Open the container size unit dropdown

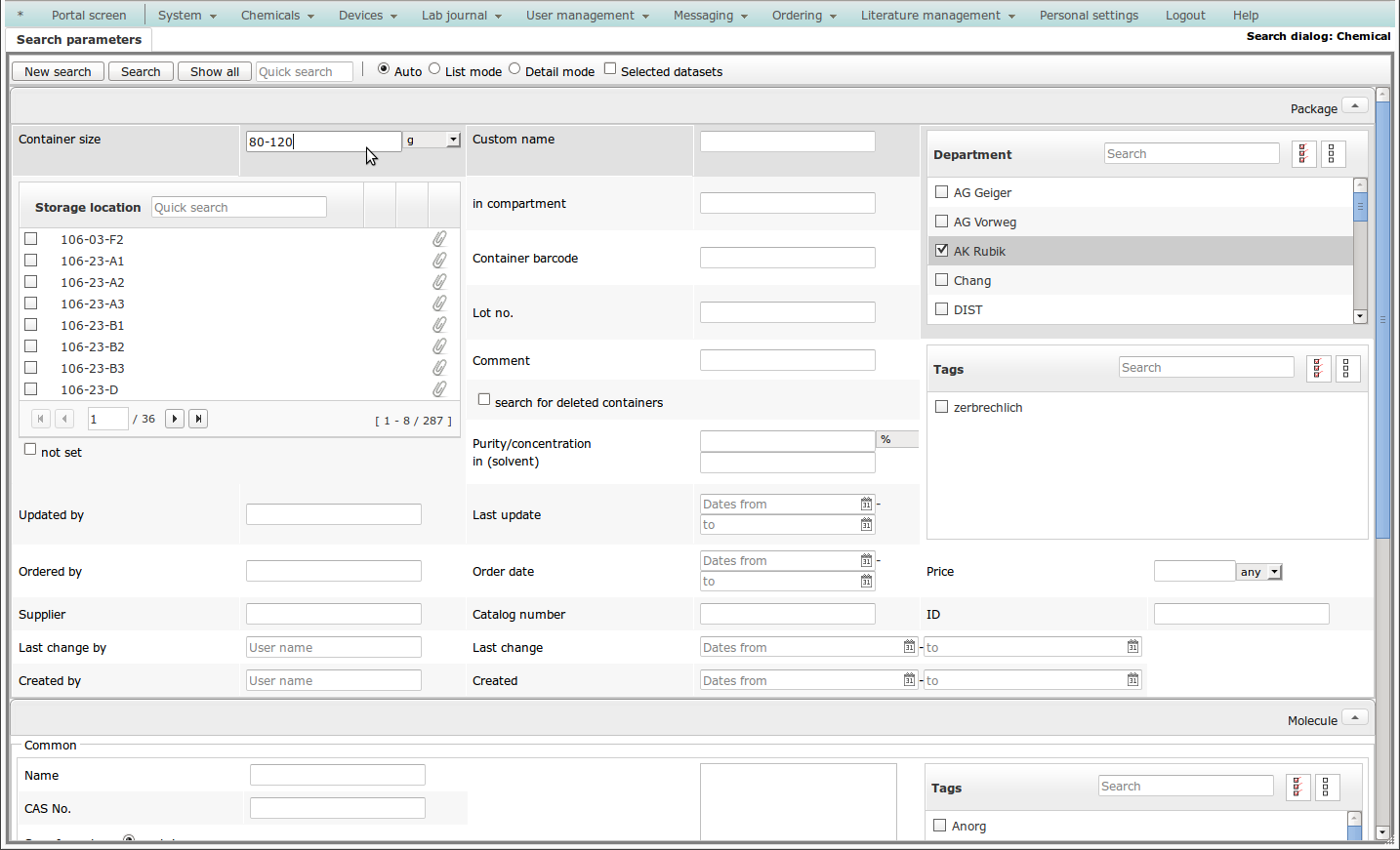pos(453,141)
